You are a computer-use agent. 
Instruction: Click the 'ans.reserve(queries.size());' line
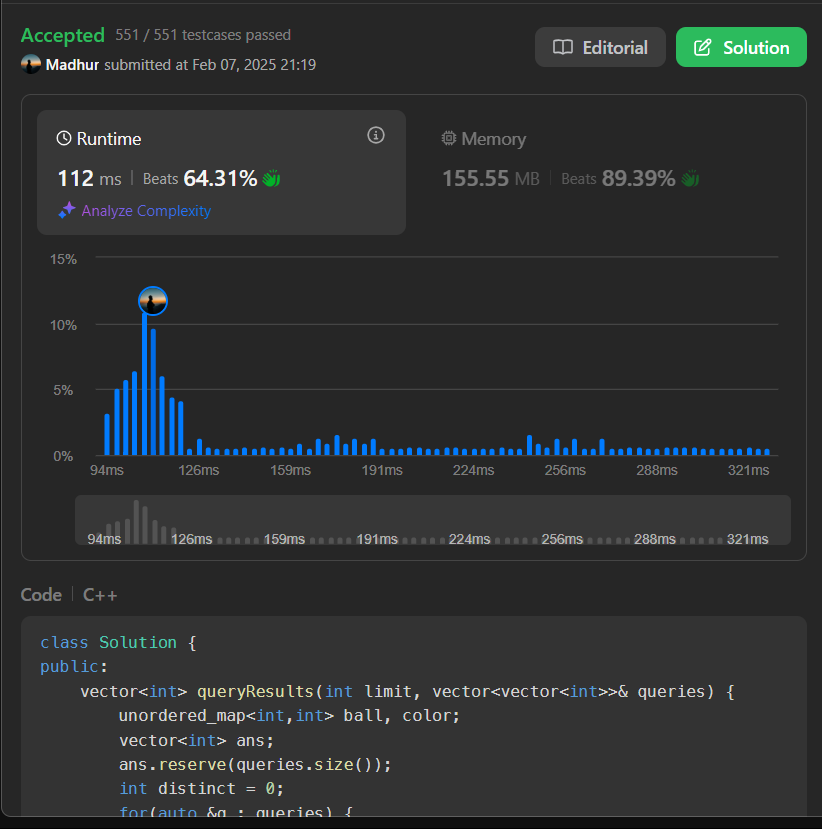[x=255, y=764]
